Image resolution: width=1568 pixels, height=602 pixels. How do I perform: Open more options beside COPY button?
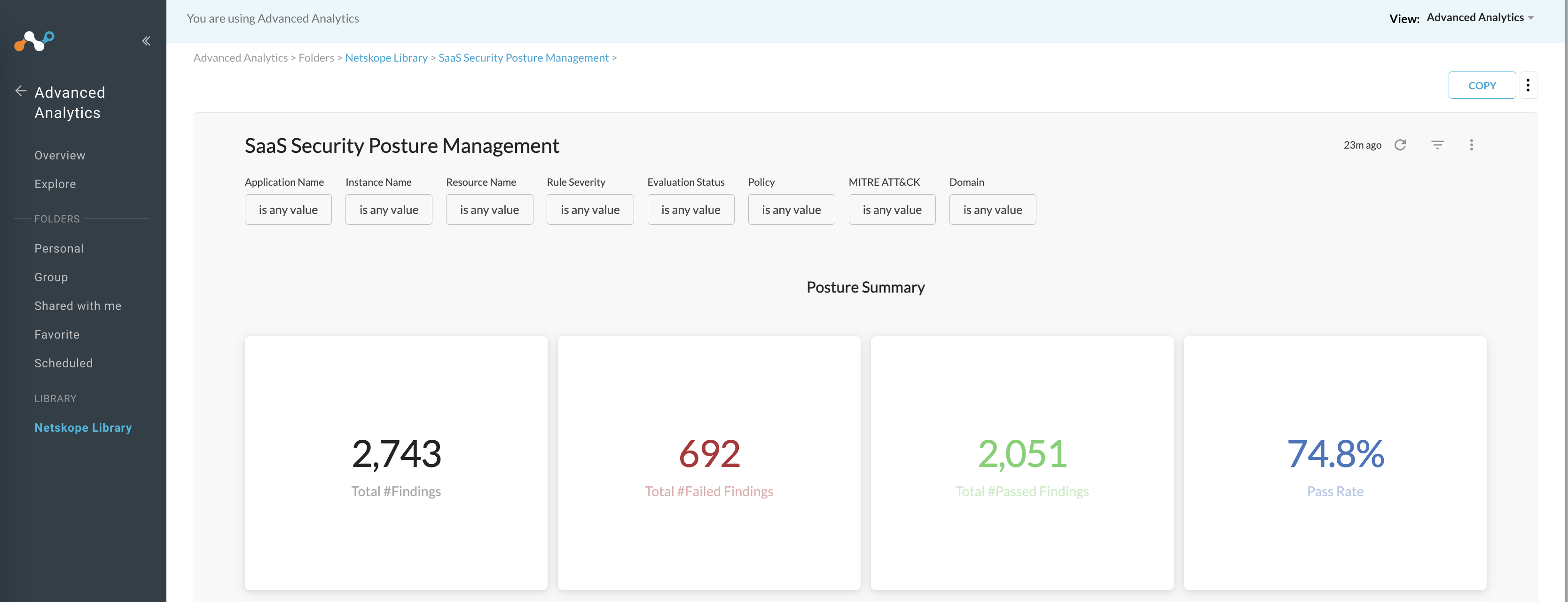click(1528, 85)
